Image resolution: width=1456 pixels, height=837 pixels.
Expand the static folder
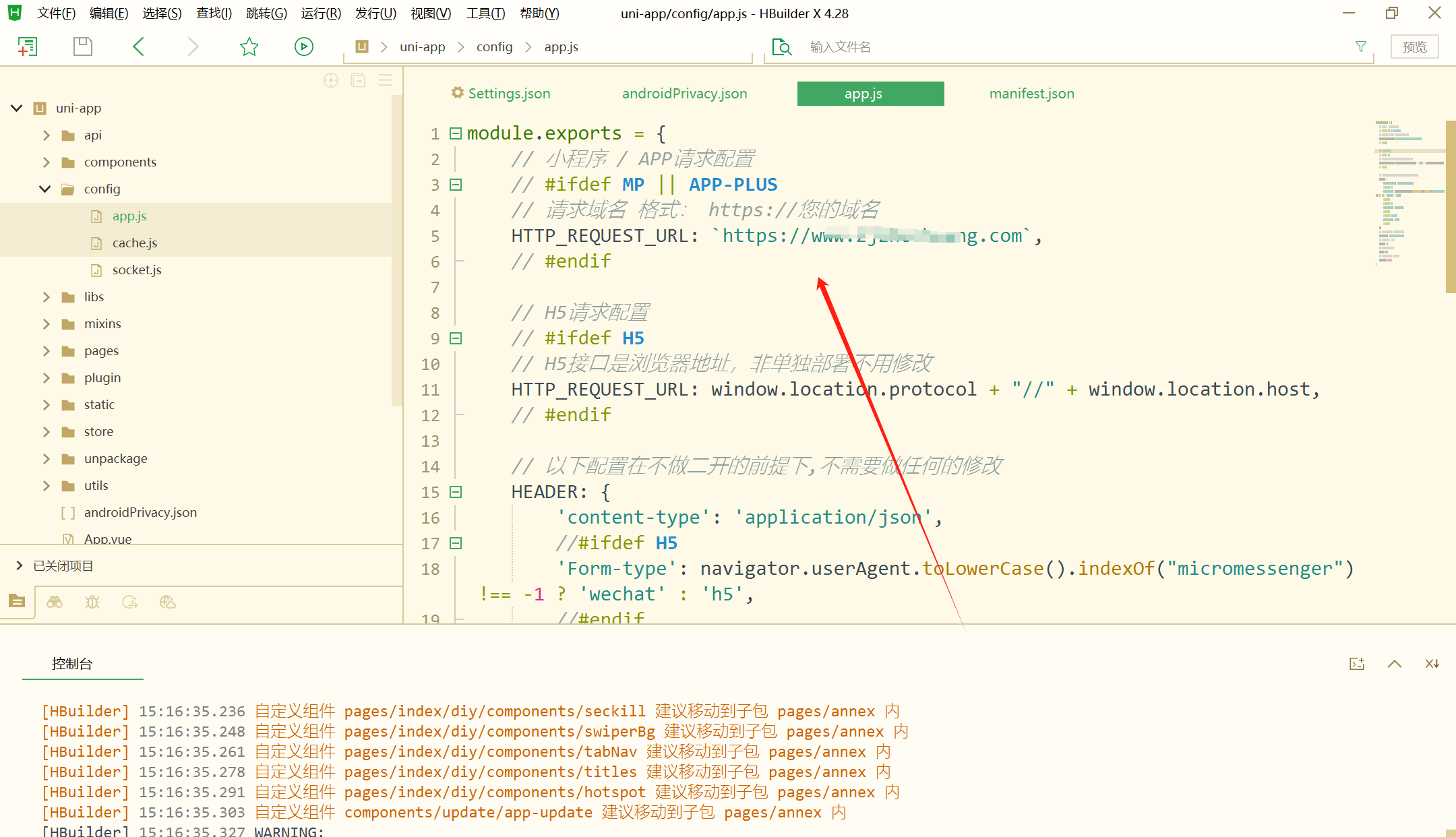[x=46, y=404]
